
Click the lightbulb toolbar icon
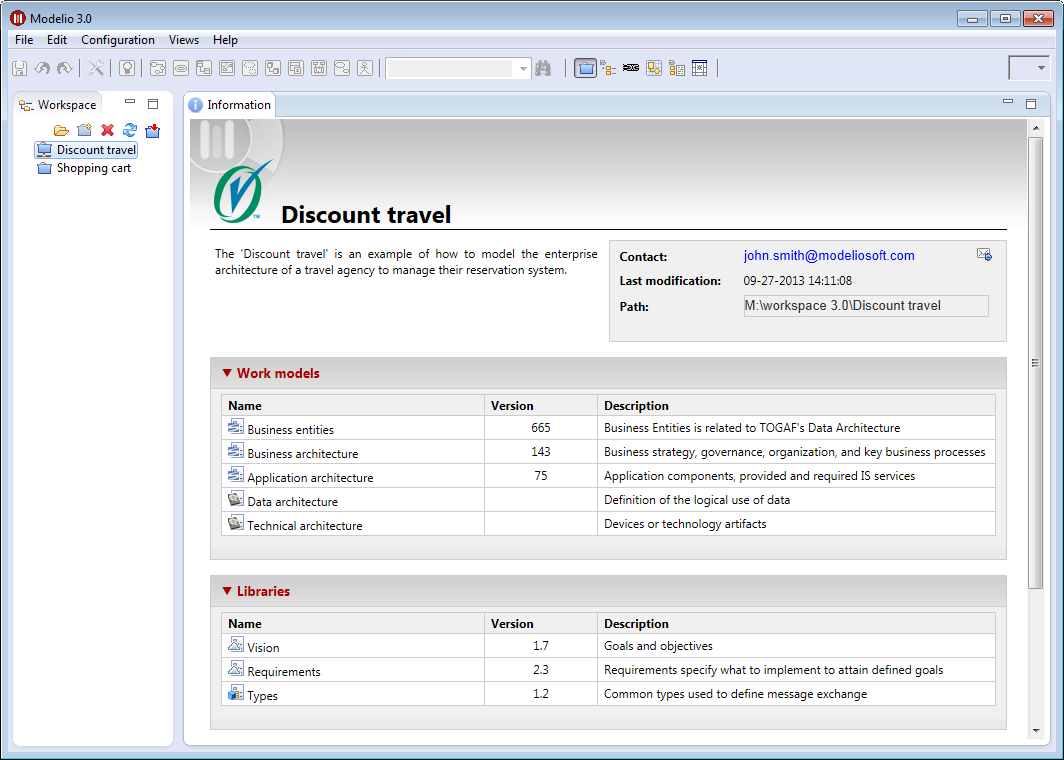pos(127,68)
